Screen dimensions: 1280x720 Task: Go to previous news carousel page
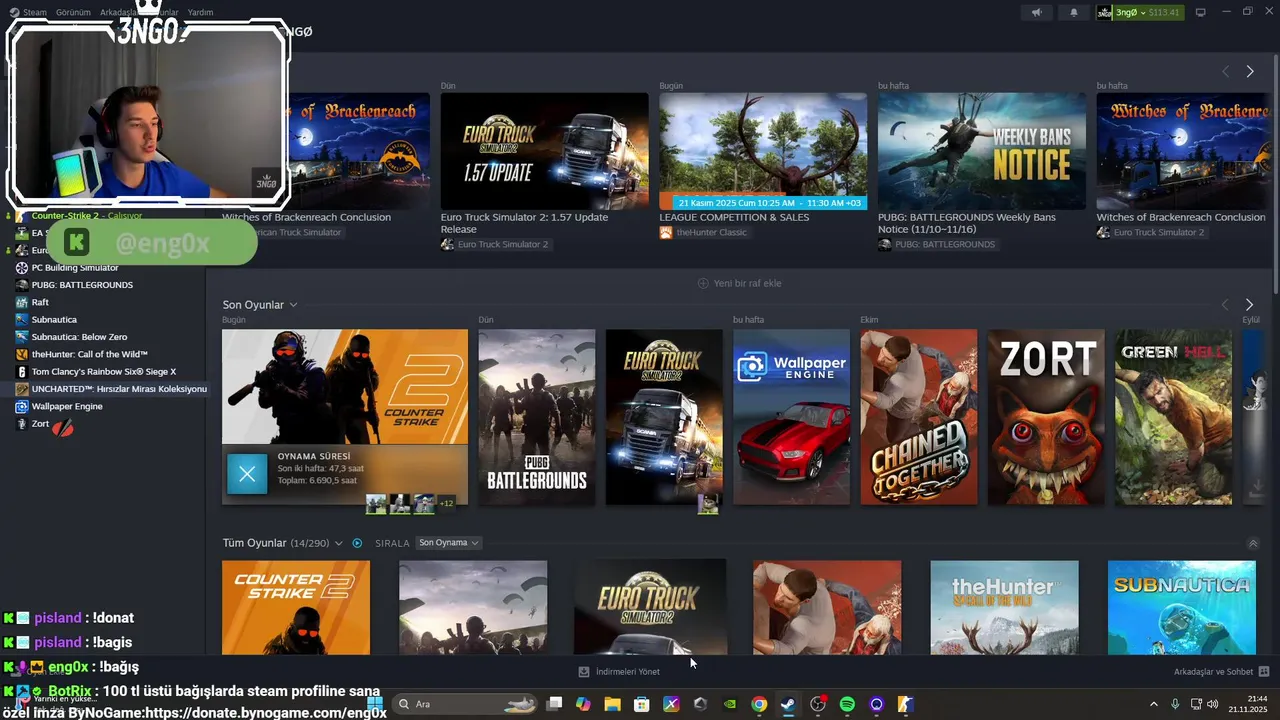point(1225,72)
